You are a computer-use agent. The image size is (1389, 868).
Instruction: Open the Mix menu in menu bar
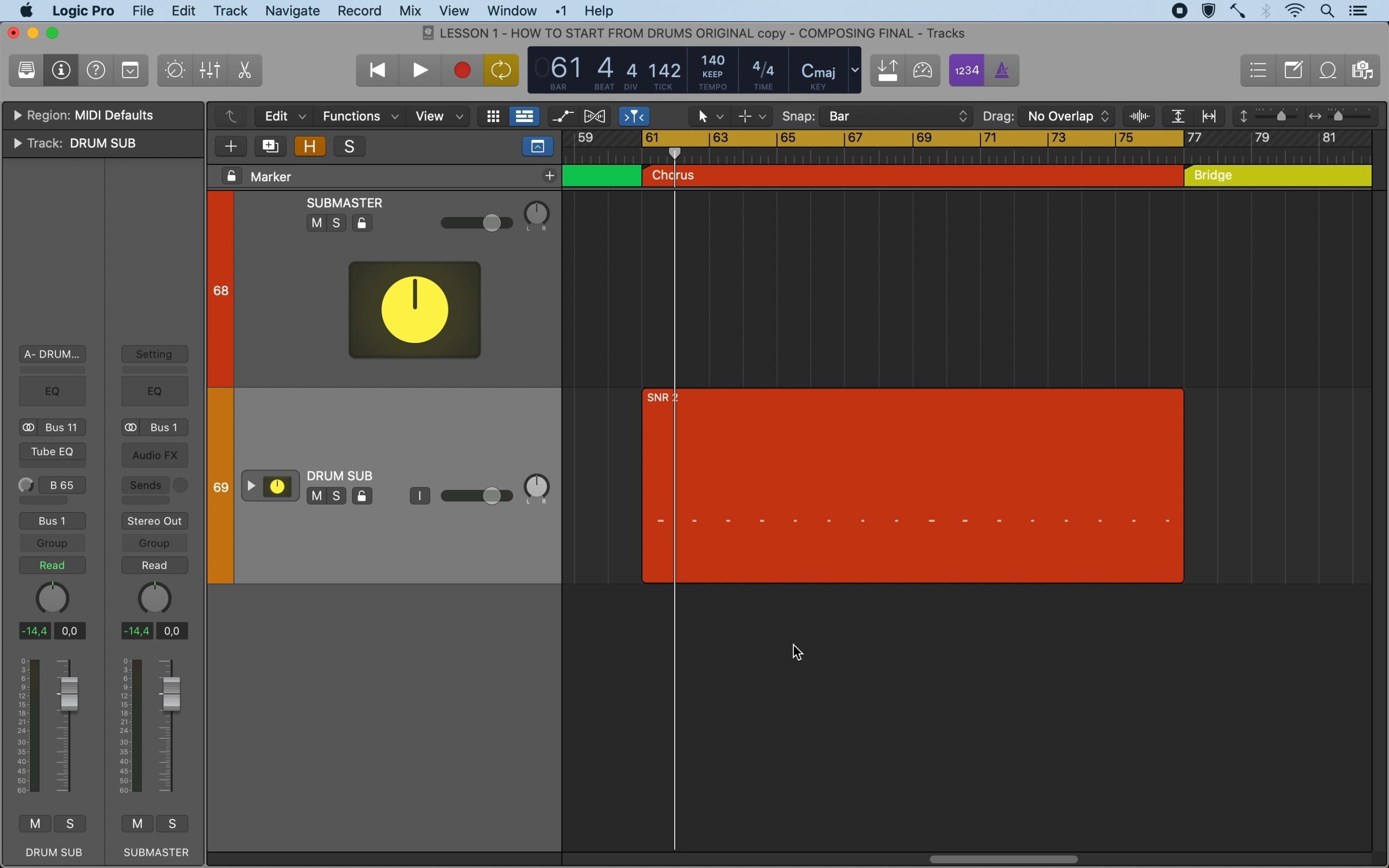410,11
